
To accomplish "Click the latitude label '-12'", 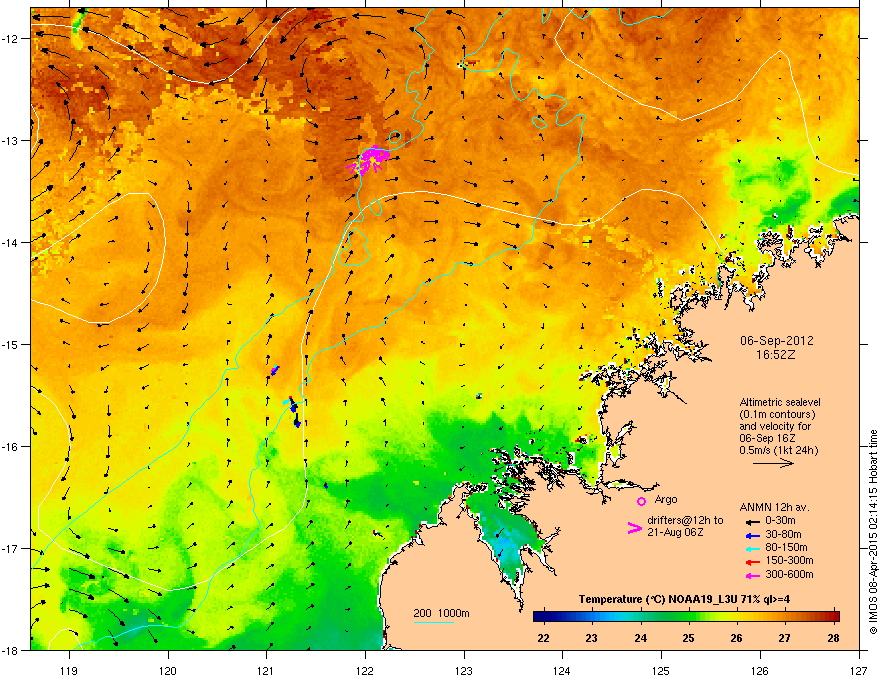I will coord(10,39).
